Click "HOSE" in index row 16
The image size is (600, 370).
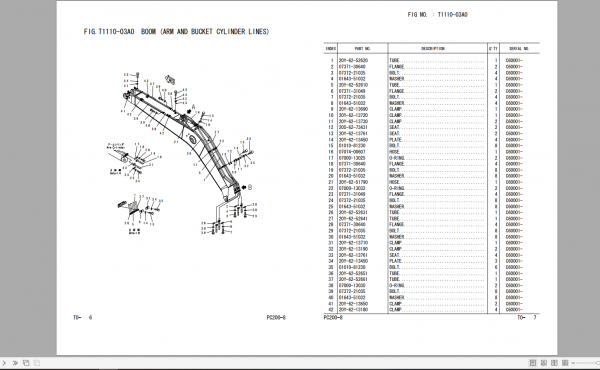tap(394, 152)
